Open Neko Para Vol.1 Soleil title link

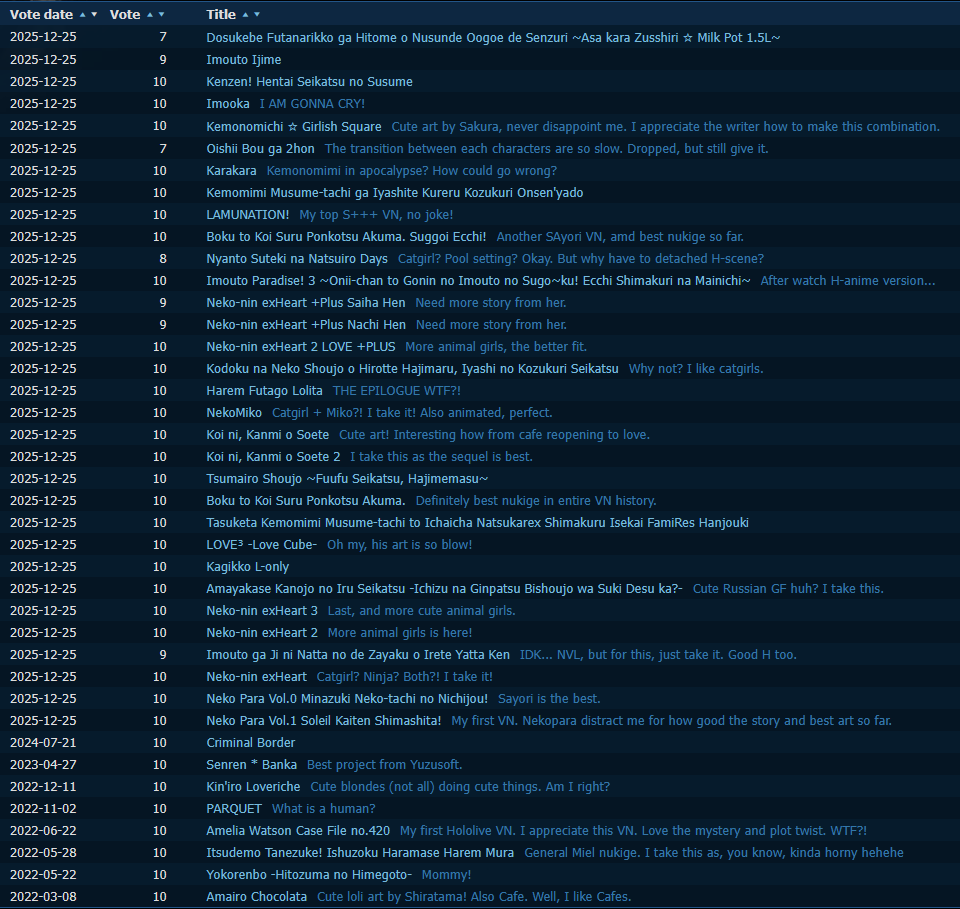click(x=324, y=720)
